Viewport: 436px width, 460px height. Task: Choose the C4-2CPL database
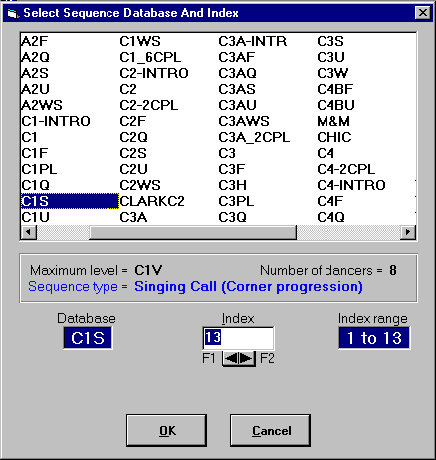(346, 169)
